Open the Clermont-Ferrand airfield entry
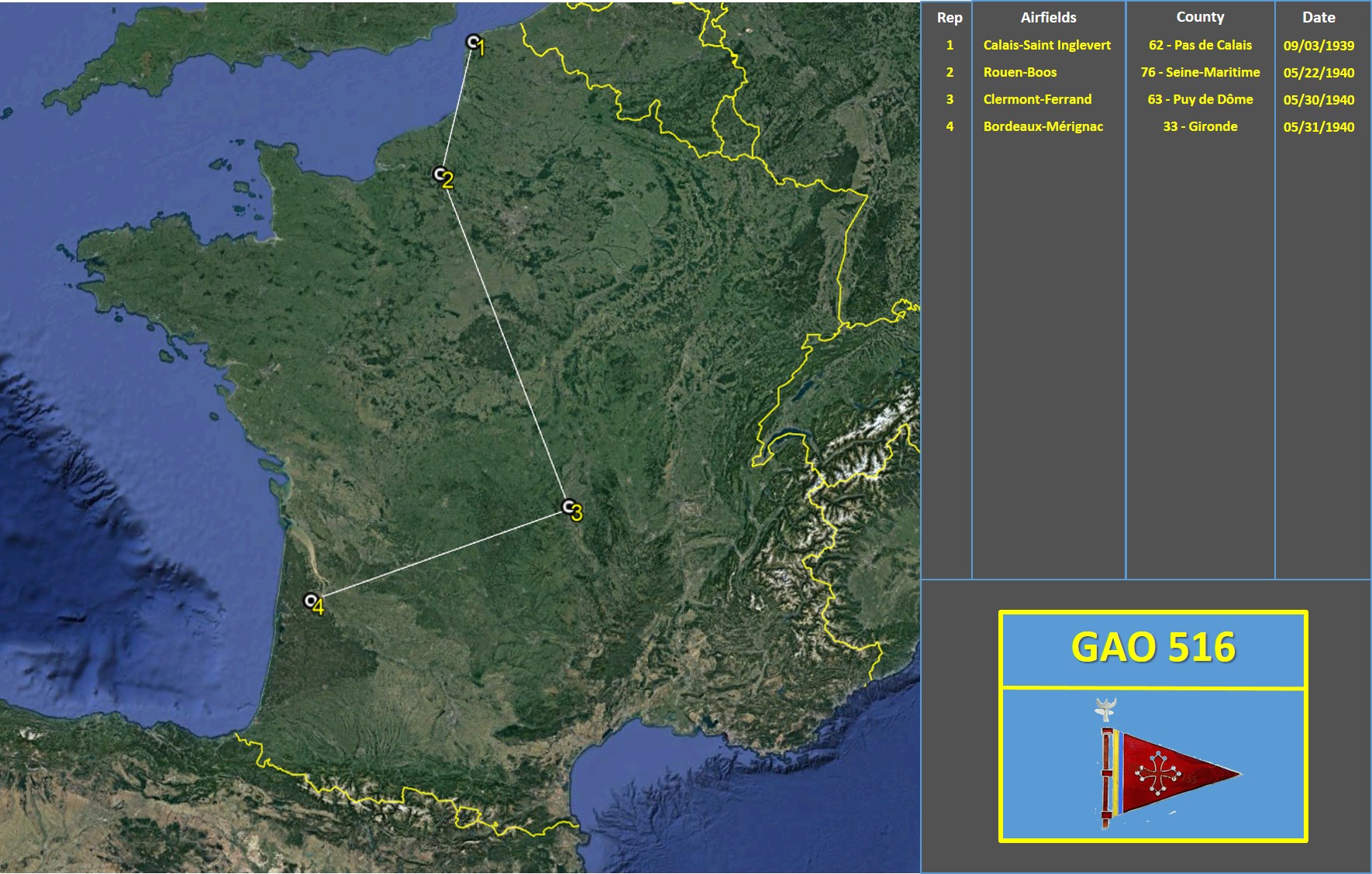Viewport: 1372px width, 874px height. 1037,99
